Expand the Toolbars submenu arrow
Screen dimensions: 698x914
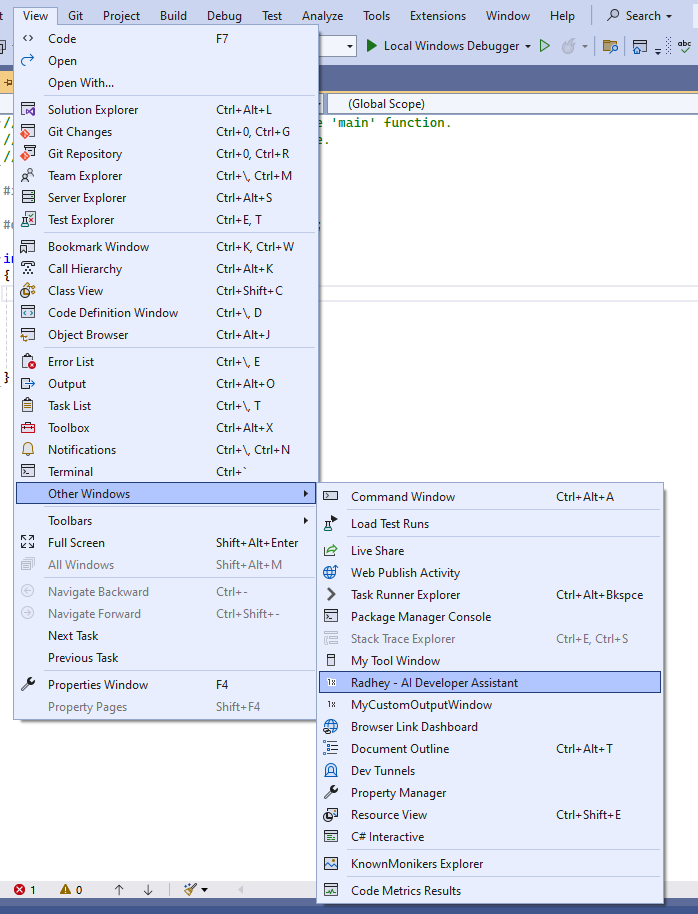306,521
